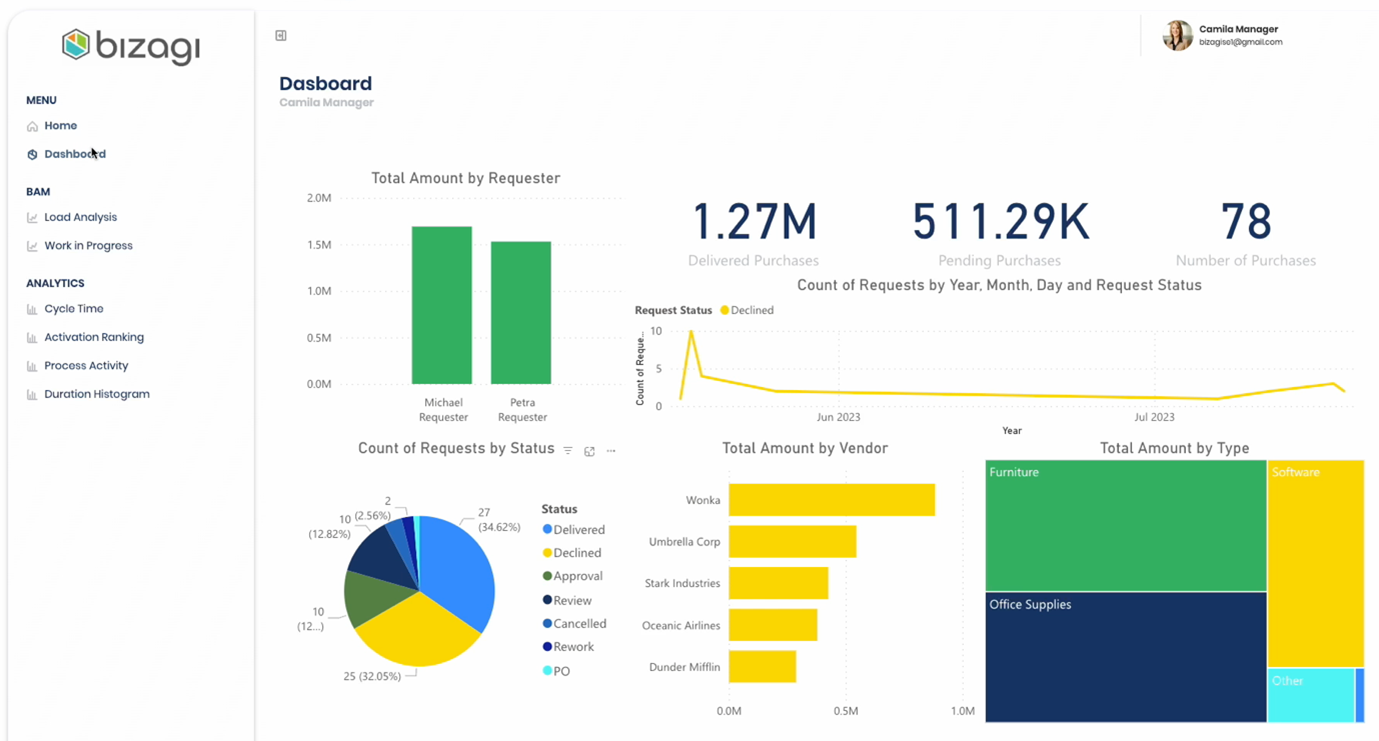The image size is (1379, 741).
Task: Go to Activation Ranking analytics
Action: click(93, 338)
